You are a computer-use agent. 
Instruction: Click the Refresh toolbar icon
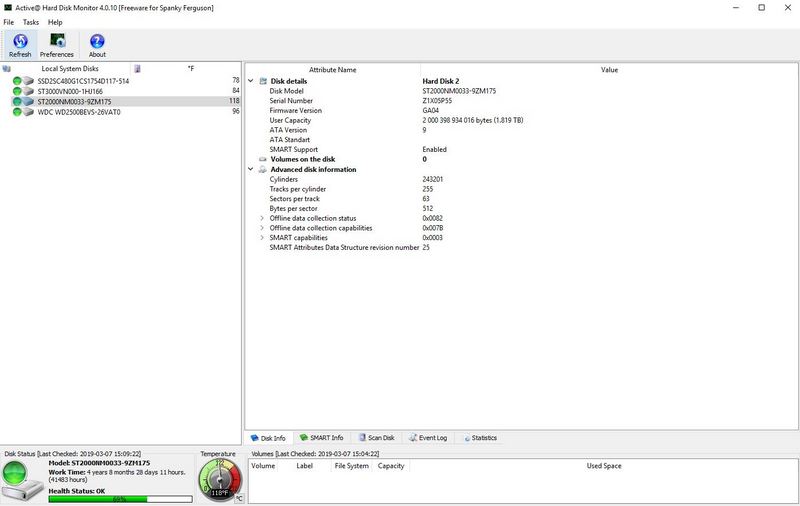point(20,42)
